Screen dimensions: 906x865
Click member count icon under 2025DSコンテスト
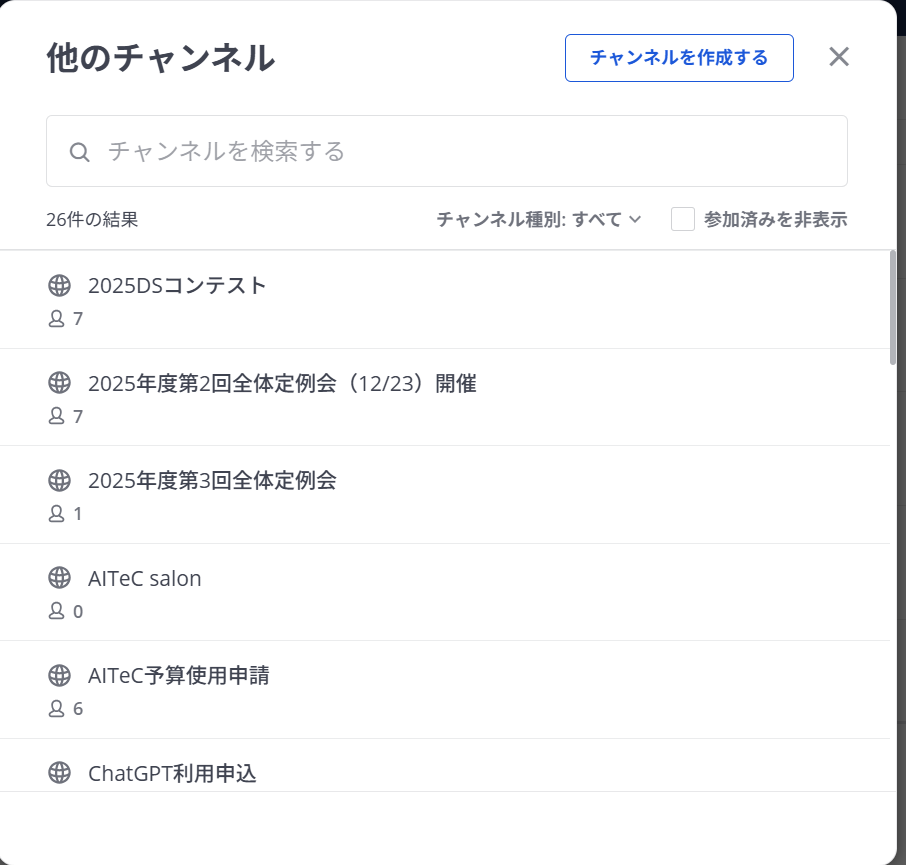56,319
